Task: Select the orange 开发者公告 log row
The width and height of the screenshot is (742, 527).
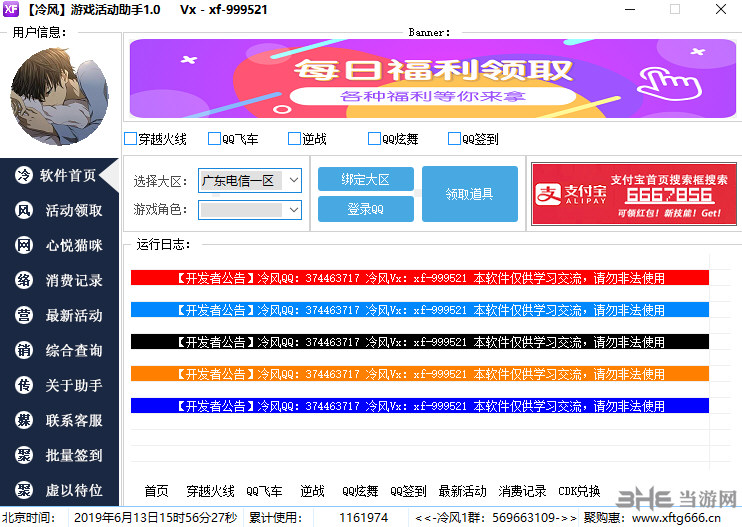Action: click(420, 374)
